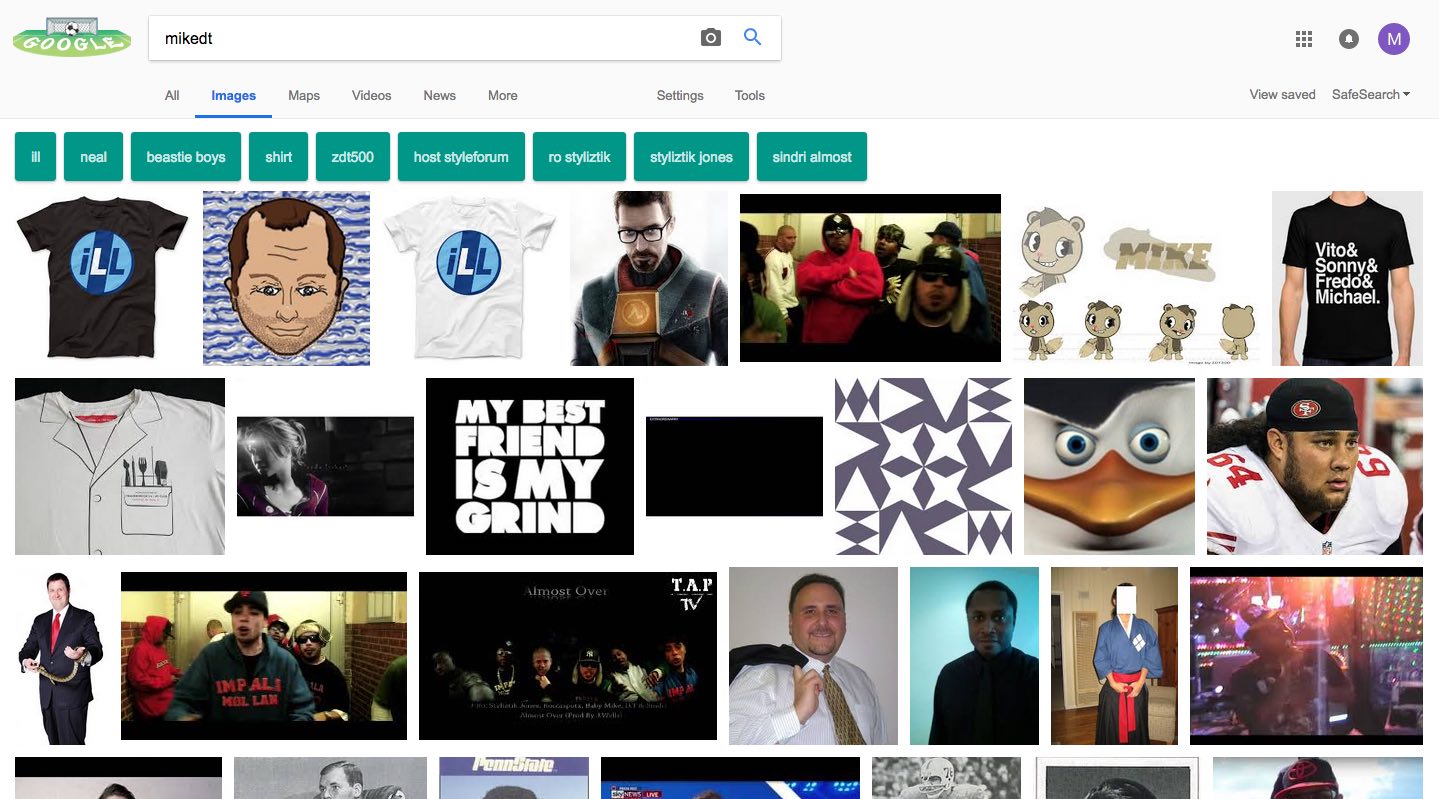1439x799 pixels.
Task: Open the 'Vito & Sonny' black shirt image
Action: 1346,278
